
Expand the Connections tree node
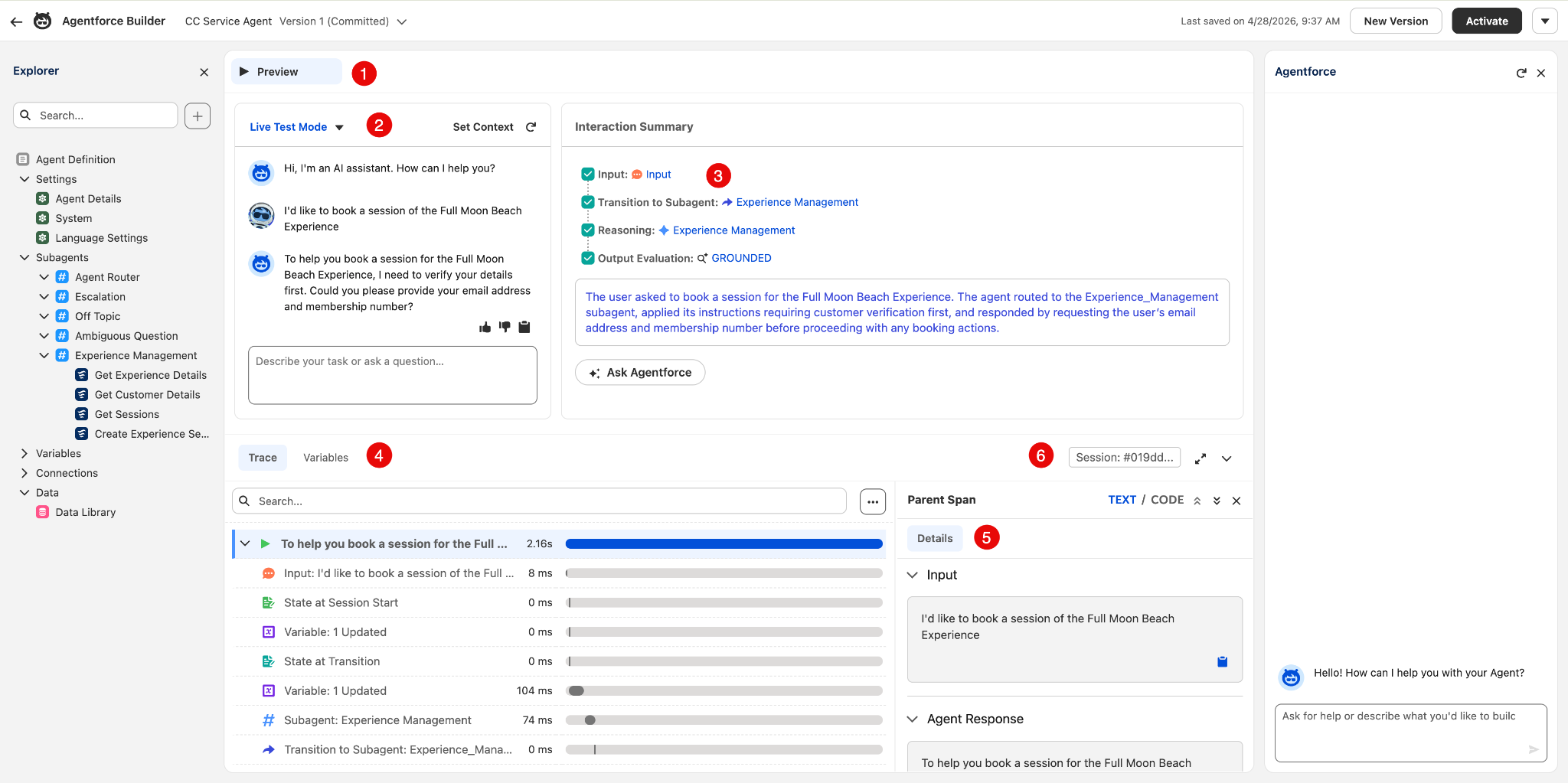click(x=24, y=473)
